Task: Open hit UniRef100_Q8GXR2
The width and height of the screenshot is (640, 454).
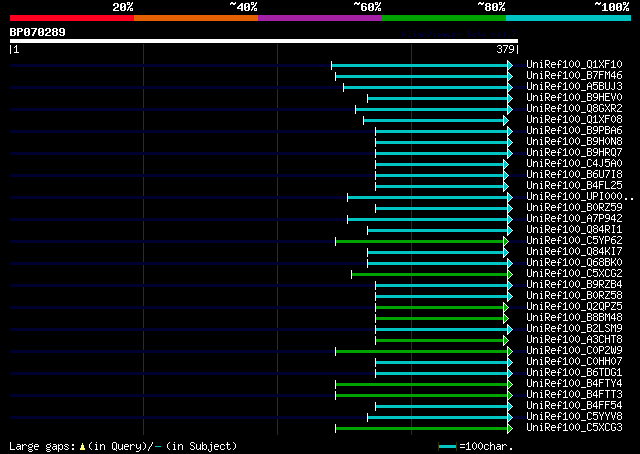Action: (x=574, y=109)
